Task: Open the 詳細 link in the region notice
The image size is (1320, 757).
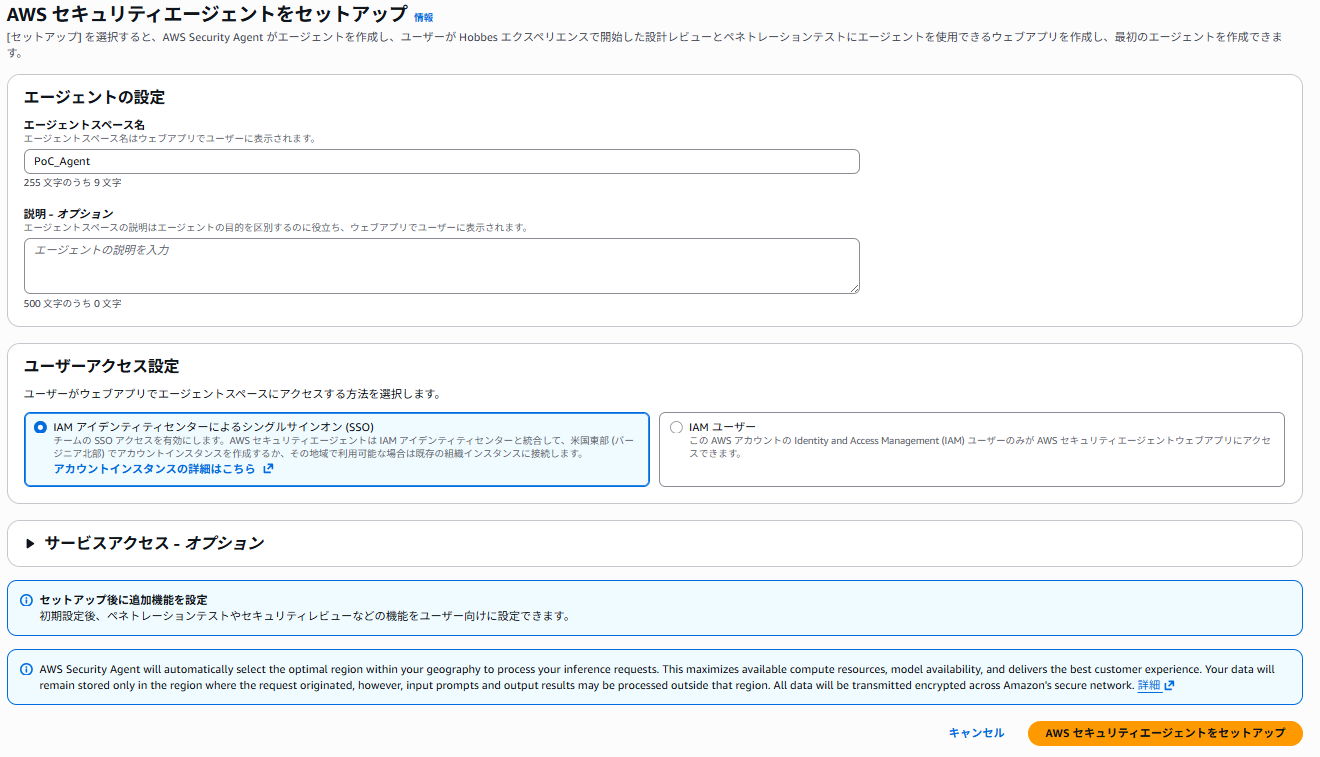Action: 1148,686
